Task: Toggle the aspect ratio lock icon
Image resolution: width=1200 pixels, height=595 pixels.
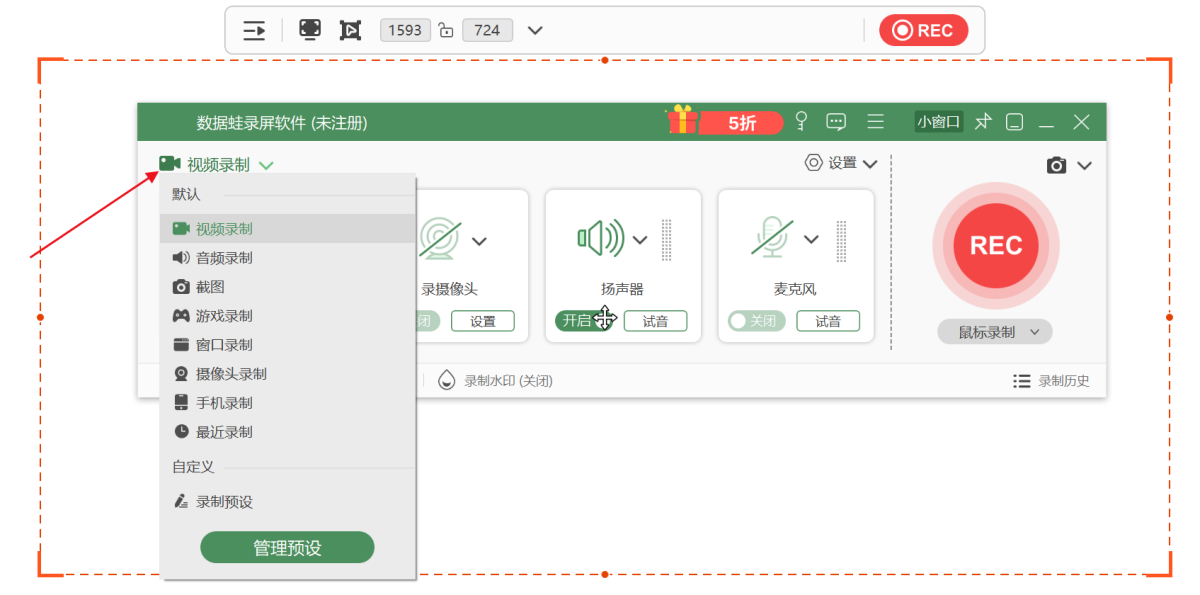Action: 446,30
